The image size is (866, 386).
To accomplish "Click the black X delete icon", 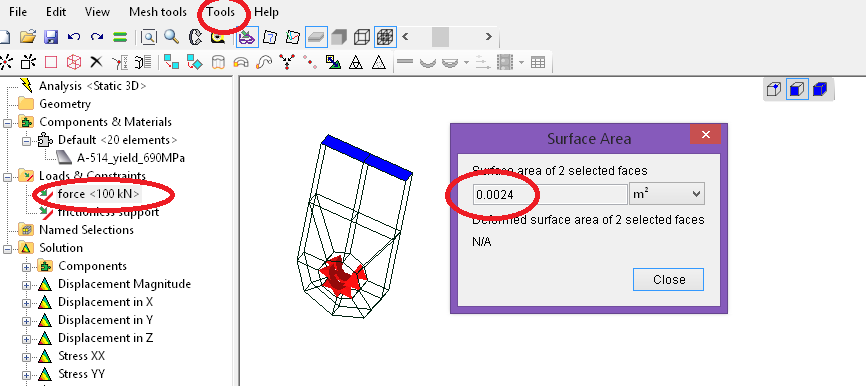I will (x=96, y=61).
